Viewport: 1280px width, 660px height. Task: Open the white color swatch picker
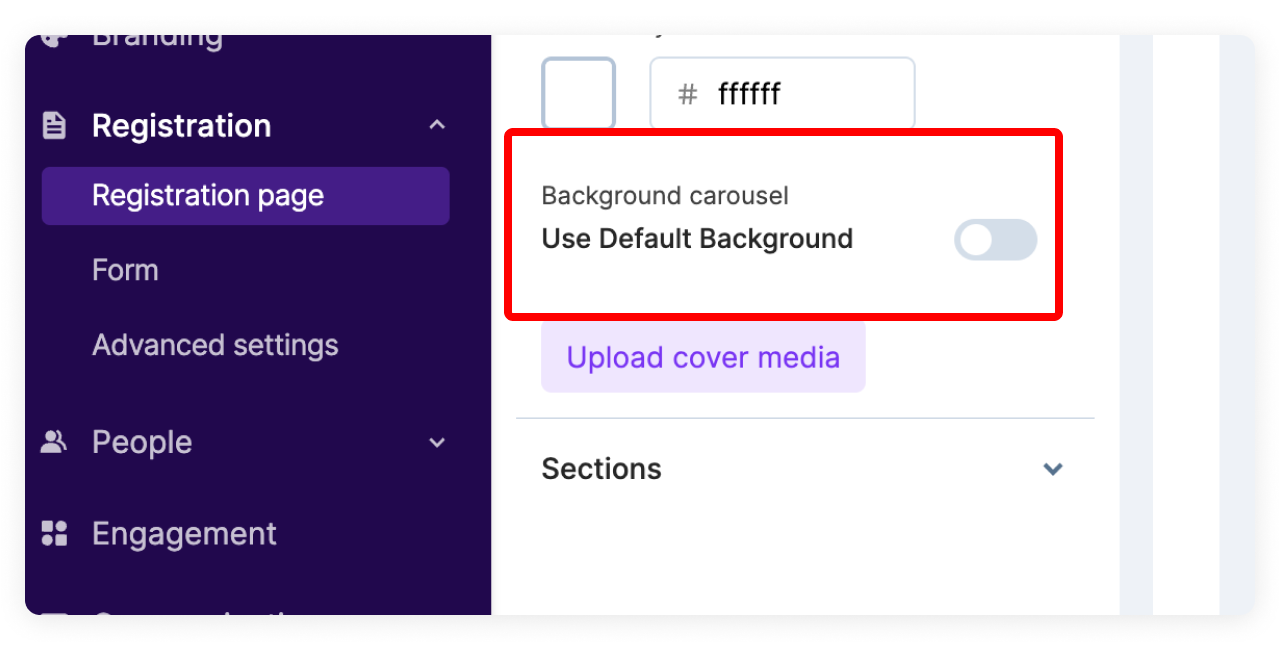(x=578, y=94)
